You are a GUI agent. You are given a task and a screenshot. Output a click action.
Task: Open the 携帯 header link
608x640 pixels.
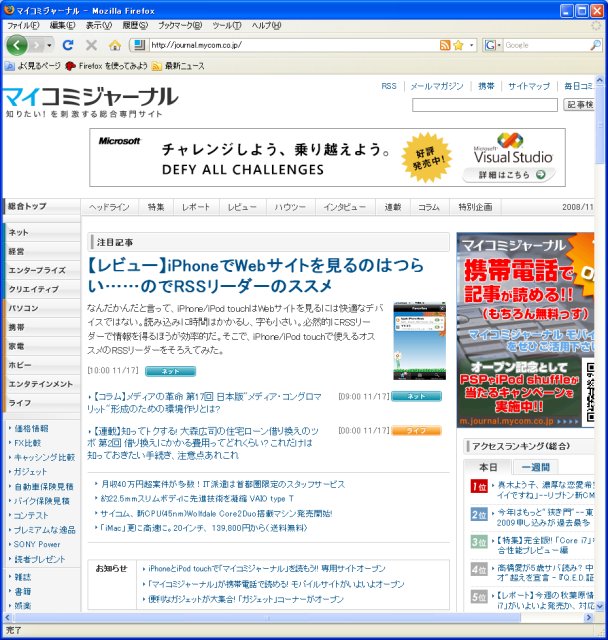[x=486, y=86]
